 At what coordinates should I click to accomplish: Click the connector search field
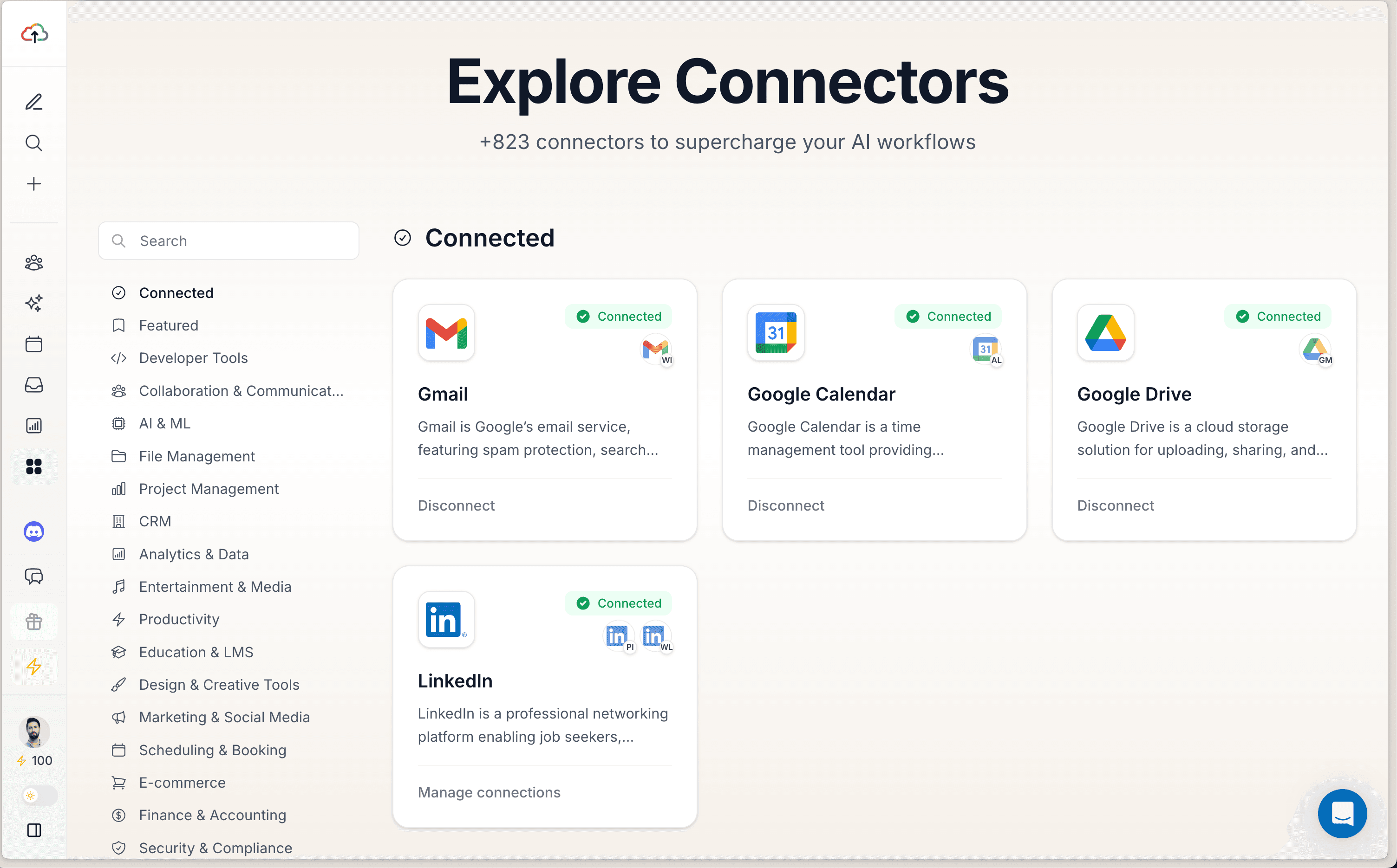click(x=228, y=240)
